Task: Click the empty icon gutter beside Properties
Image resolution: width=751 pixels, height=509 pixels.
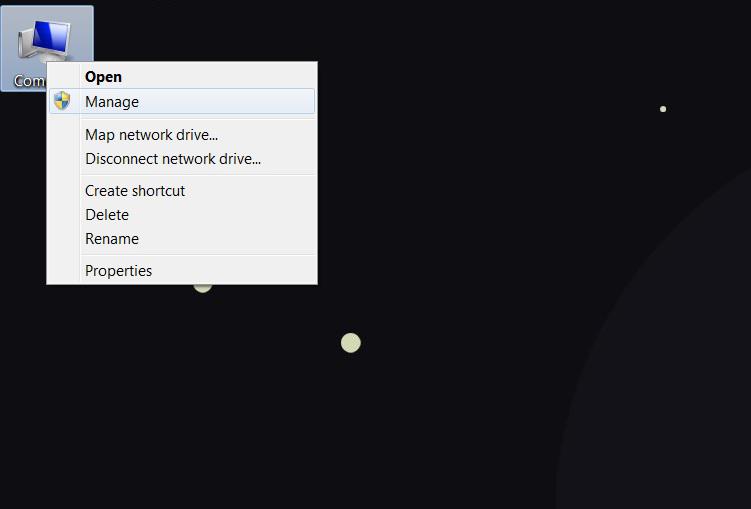Action: (x=62, y=271)
